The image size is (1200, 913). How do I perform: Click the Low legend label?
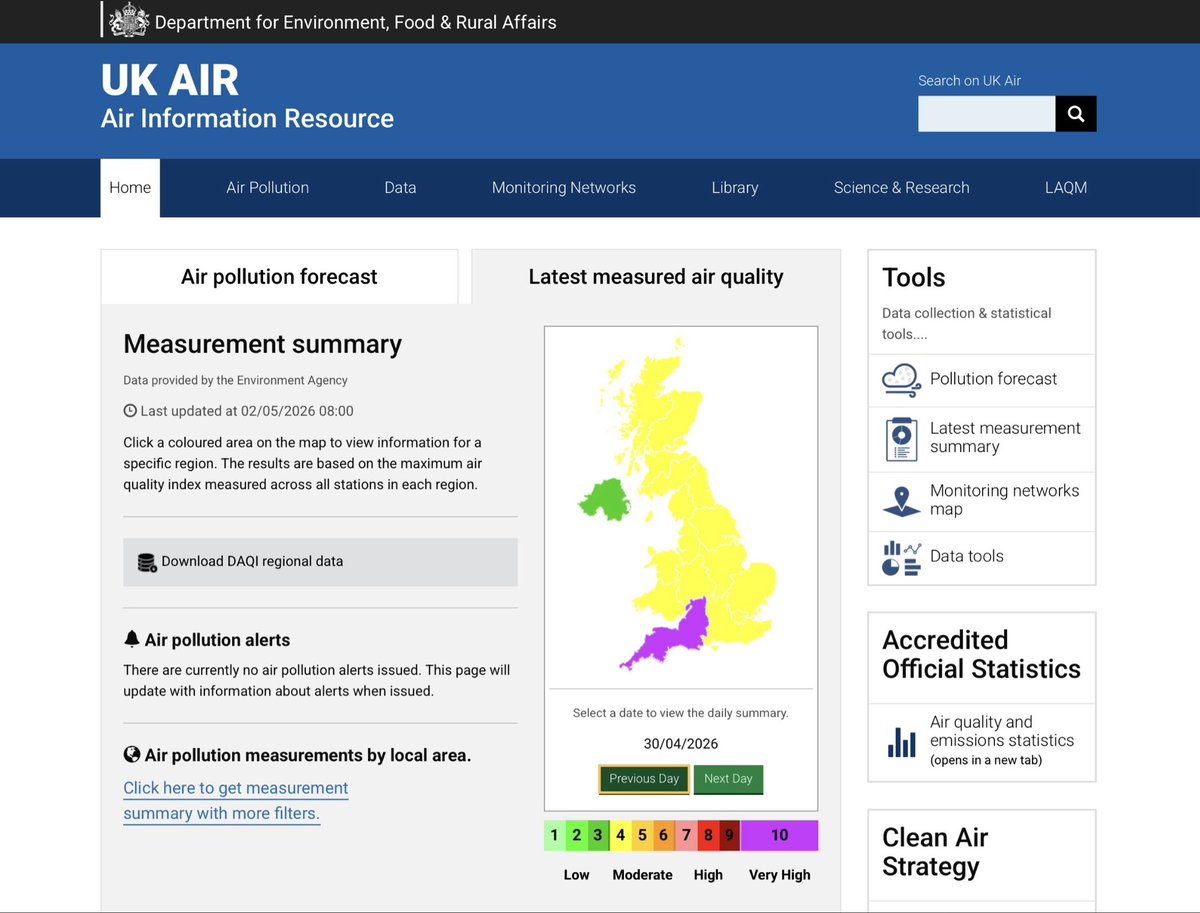577,875
